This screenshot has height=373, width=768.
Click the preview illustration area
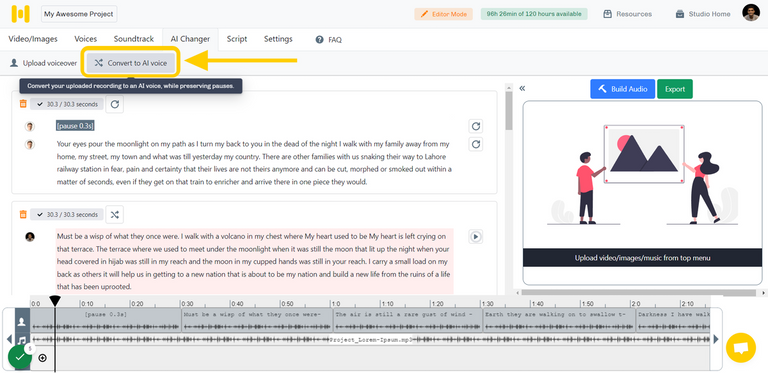pos(643,175)
